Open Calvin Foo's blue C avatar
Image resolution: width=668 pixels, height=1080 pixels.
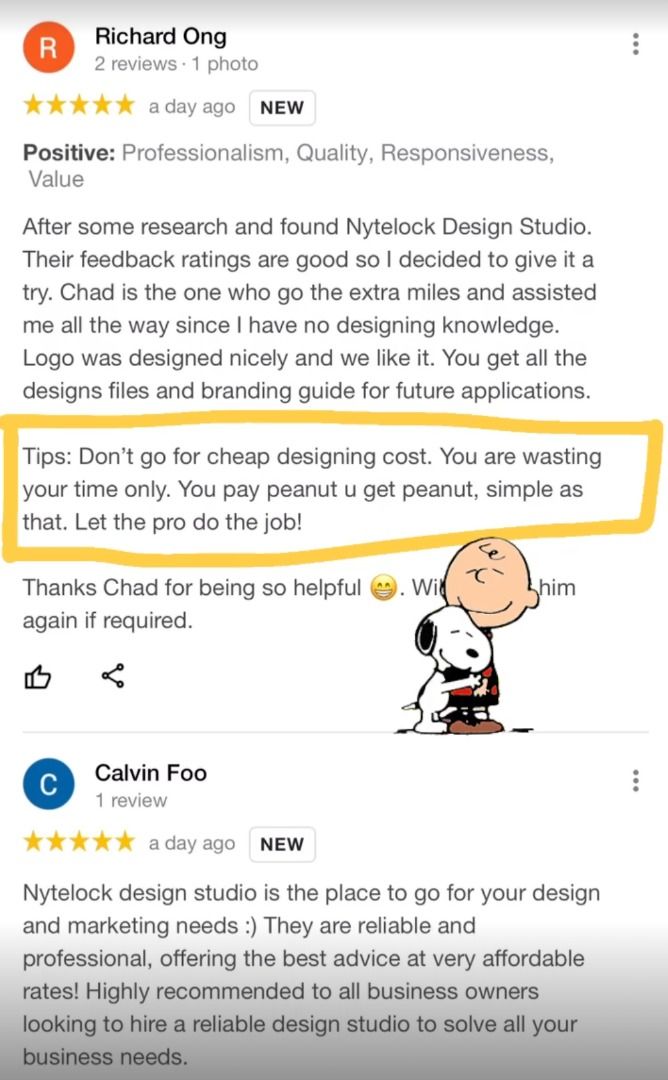coord(48,784)
